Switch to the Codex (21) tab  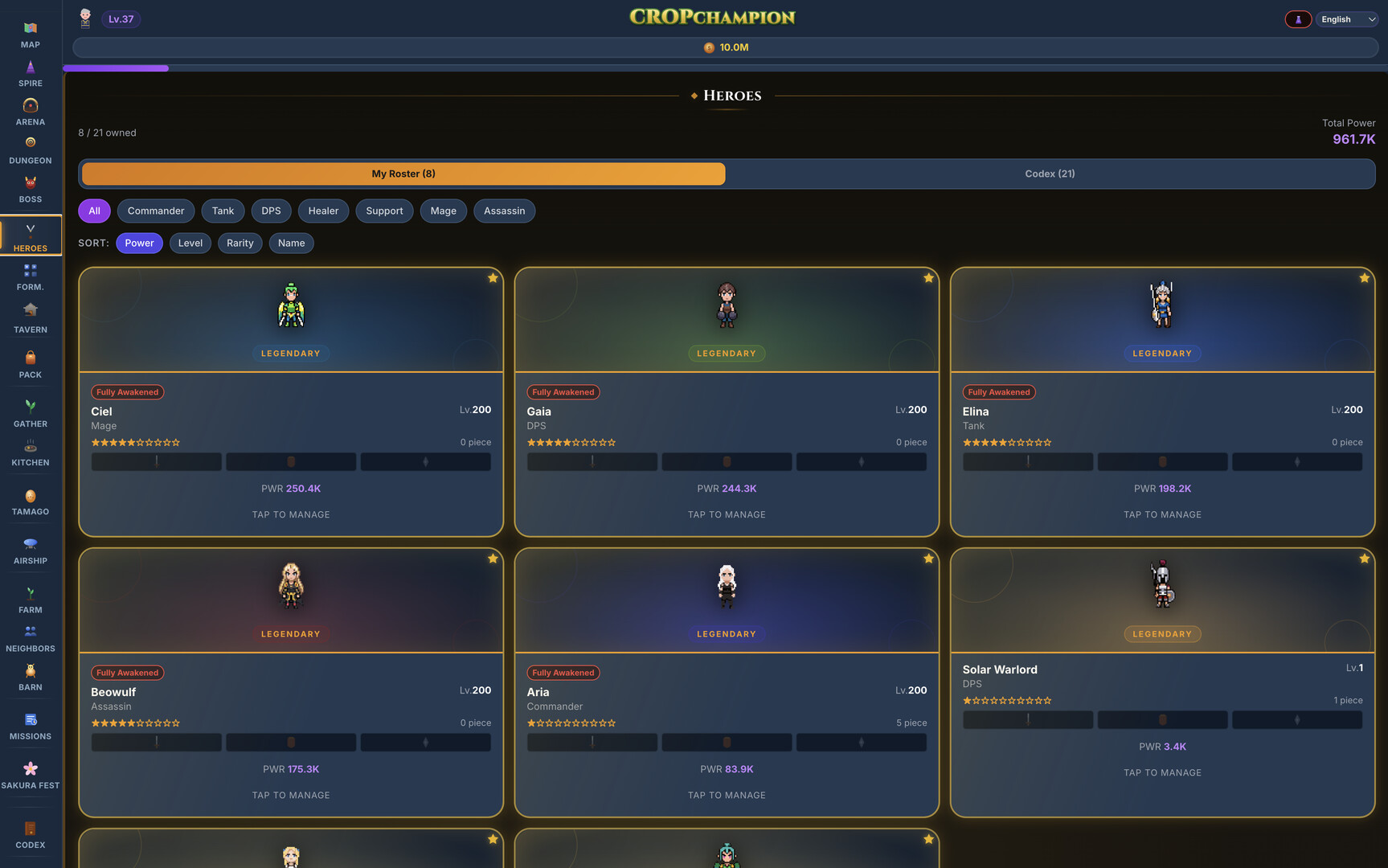pos(1049,174)
